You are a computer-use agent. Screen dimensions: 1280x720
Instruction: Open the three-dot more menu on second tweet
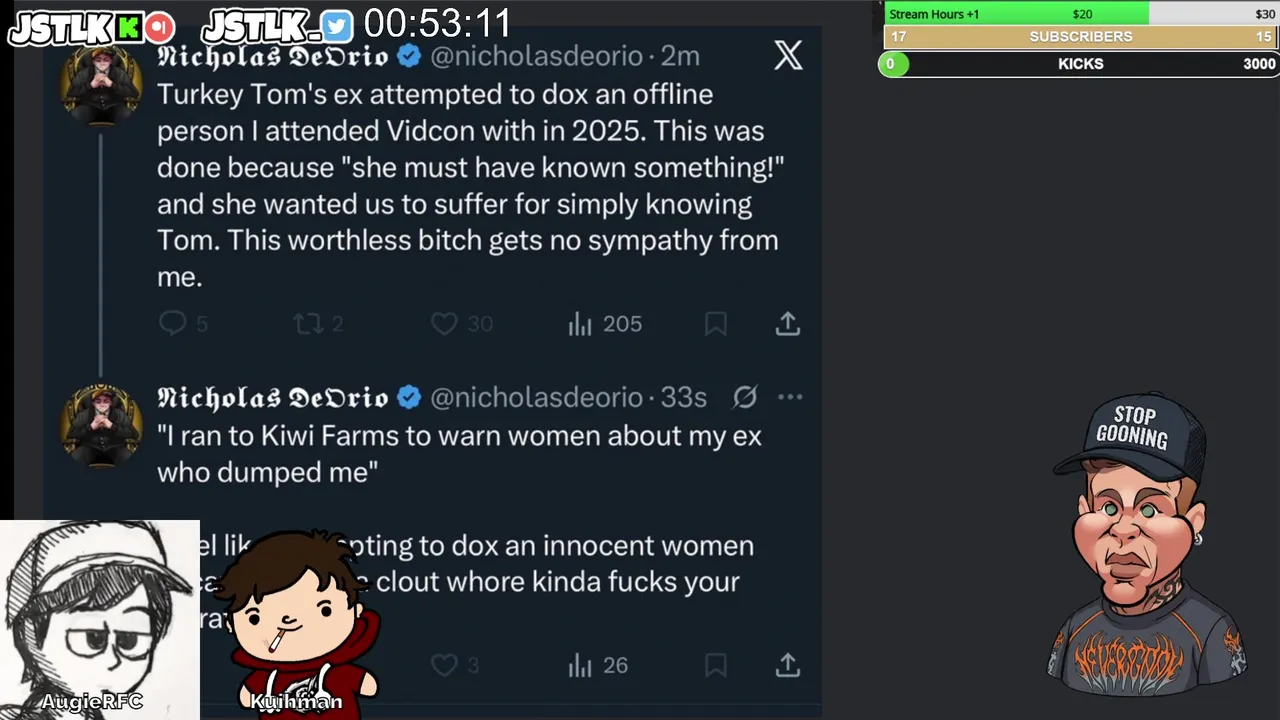click(x=790, y=397)
